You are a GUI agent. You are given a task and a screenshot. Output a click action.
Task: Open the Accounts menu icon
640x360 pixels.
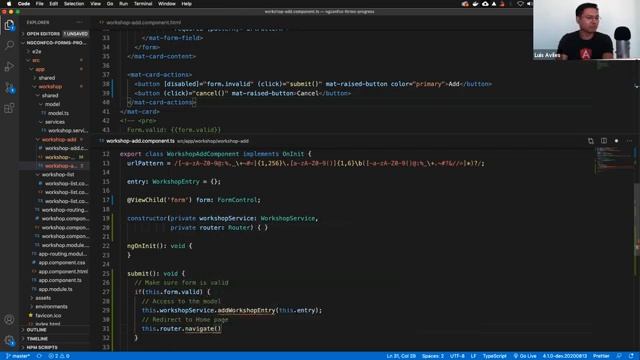click(x=9, y=320)
